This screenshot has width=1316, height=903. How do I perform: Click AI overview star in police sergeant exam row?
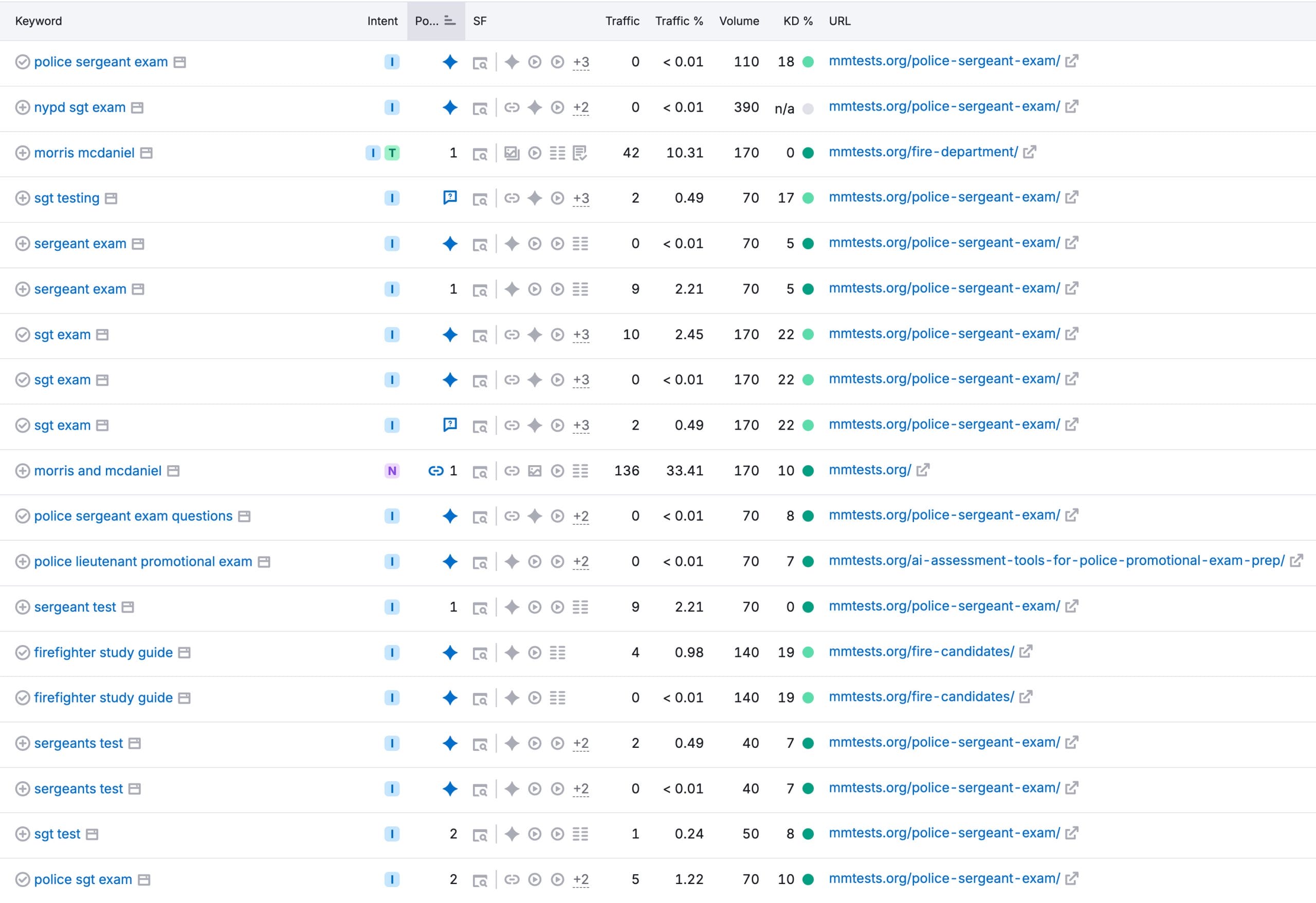(x=450, y=62)
